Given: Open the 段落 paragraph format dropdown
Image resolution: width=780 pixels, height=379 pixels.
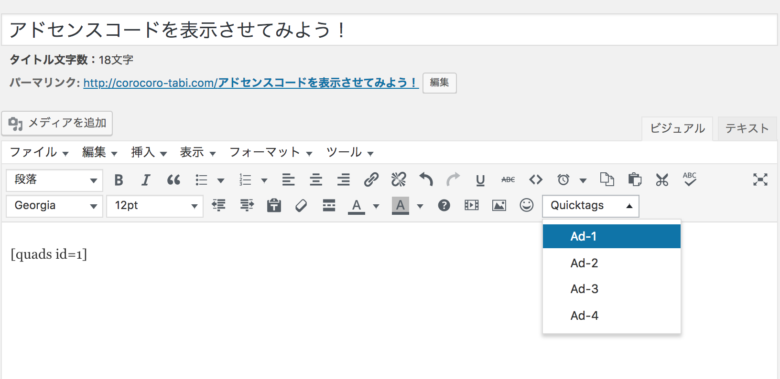Looking at the screenshot, I should pos(54,181).
